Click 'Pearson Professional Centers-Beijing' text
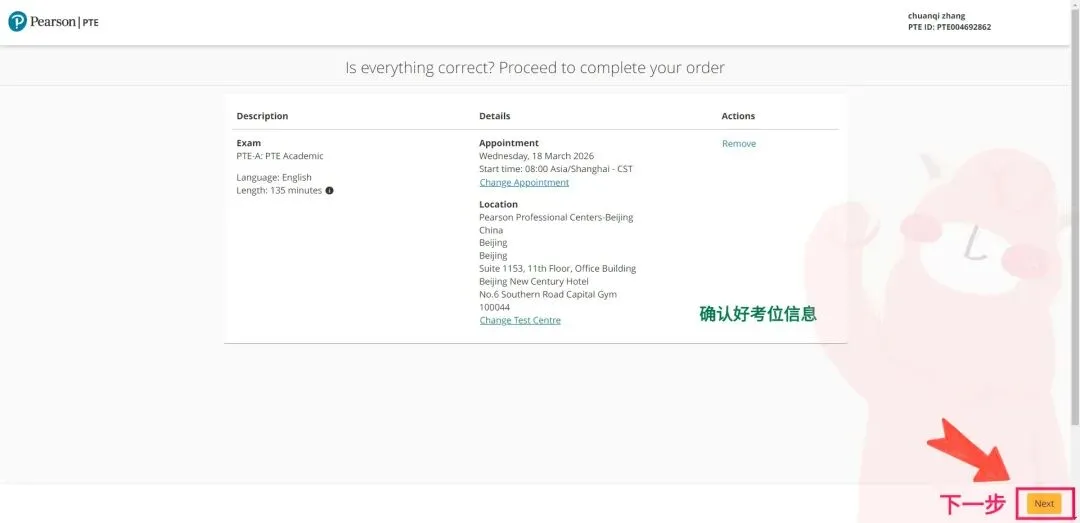Image resolution: width=1080 pixels, height=523 pixels. [x=556, y=218]
